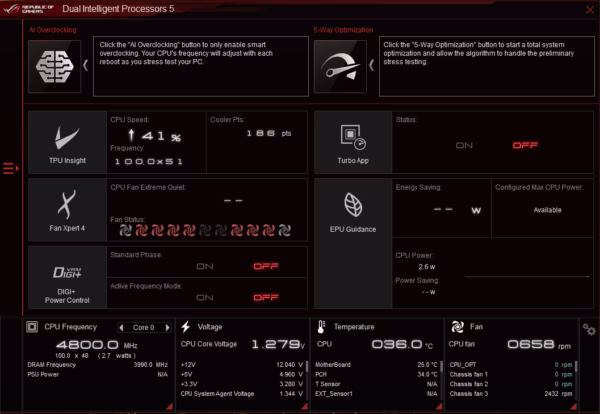Click the Voltage lightning bolt icon

[x=186, y=327]
